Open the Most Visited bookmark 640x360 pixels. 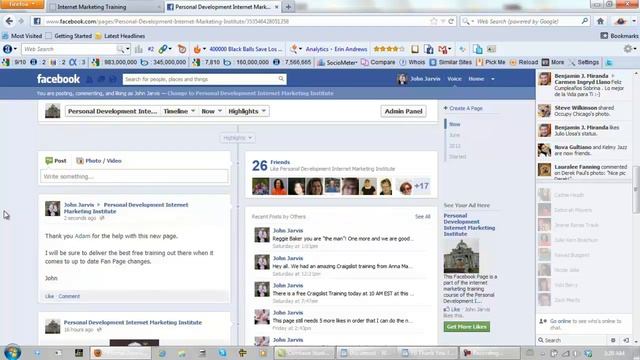pyautogui.click(x=22, y=36)
